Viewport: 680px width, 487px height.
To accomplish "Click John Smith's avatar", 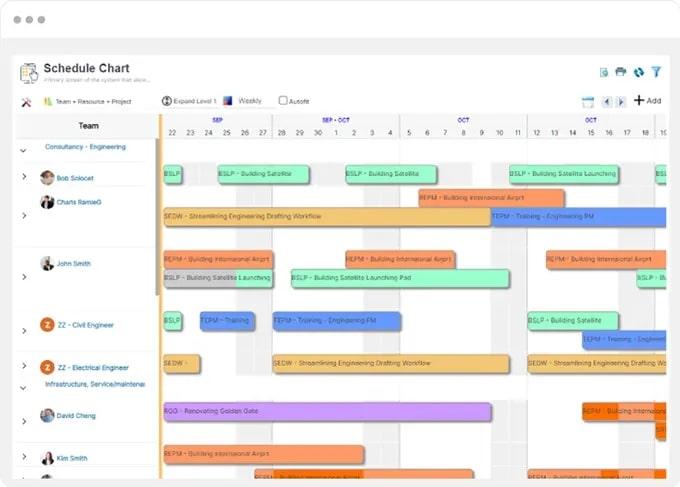I will click(x=47, y=263).
